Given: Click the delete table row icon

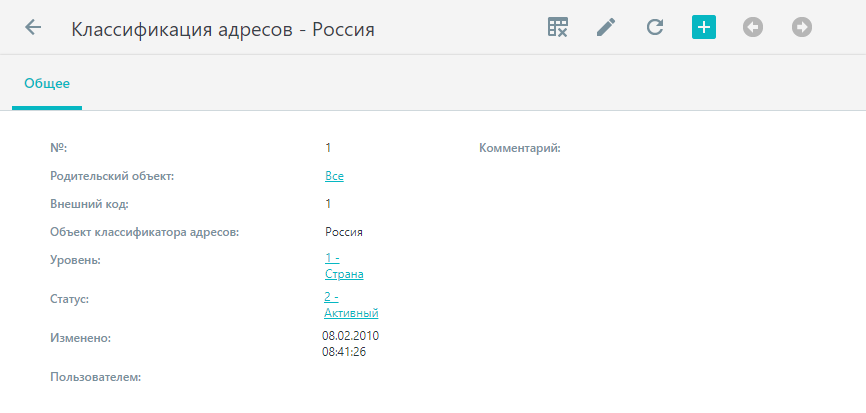Looking at the screenshot, I should point(557,27).
